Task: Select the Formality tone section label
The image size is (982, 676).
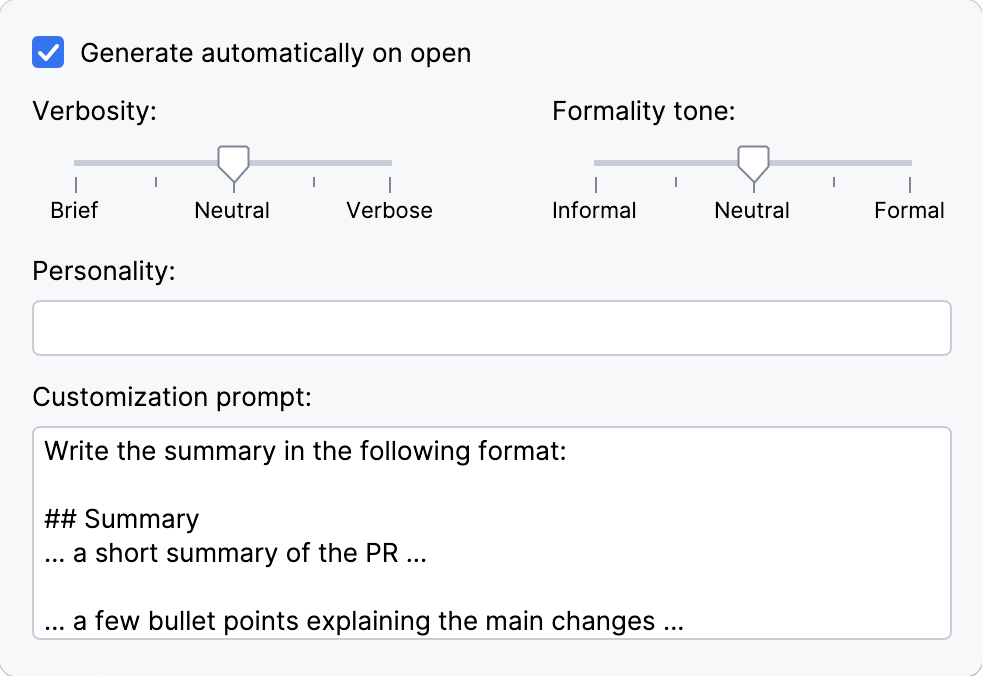Action: coord(643,111)
